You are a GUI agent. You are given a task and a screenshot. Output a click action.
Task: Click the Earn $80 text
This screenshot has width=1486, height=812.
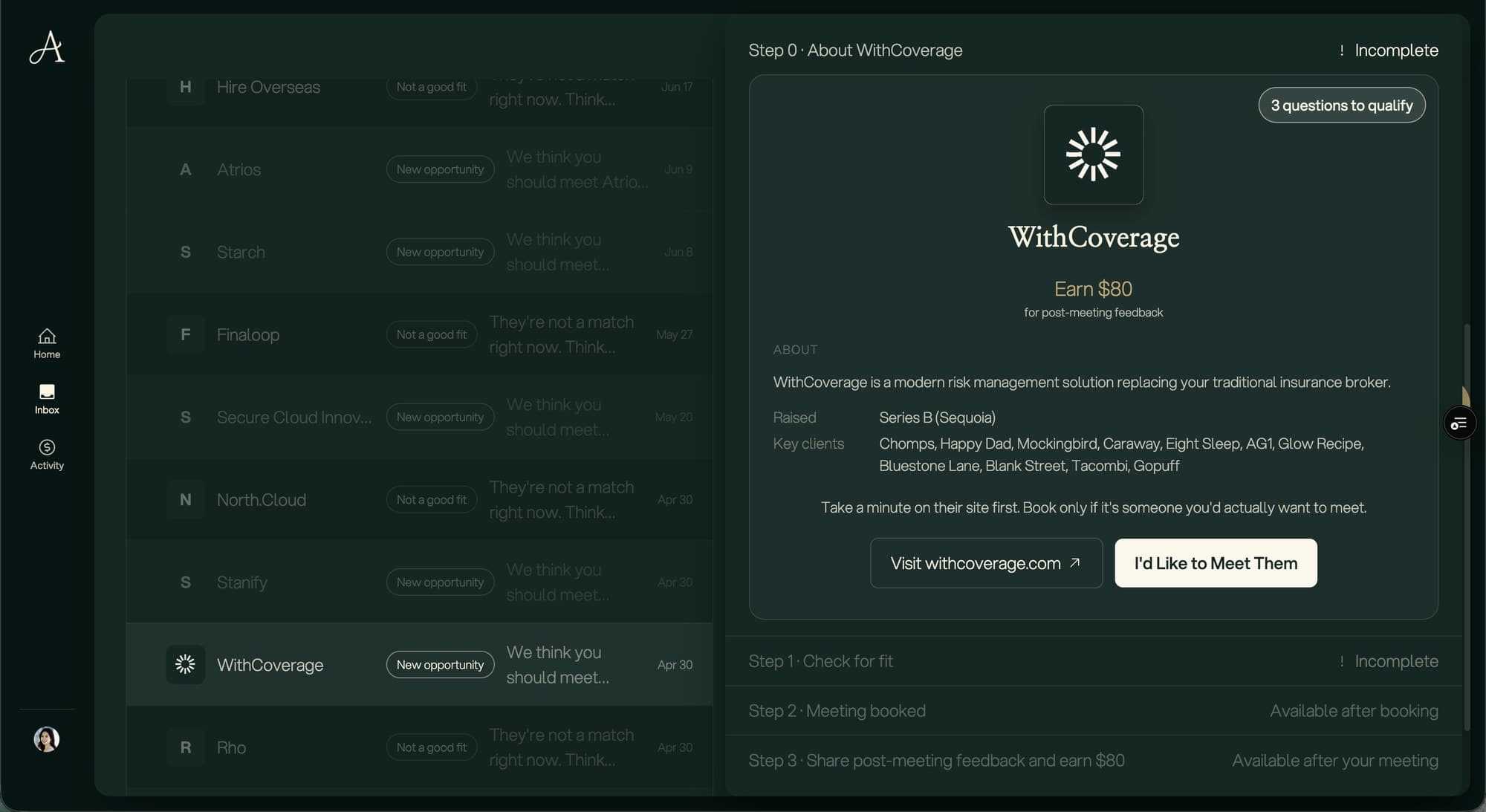pyautogui.click(x=1093, y=288)
